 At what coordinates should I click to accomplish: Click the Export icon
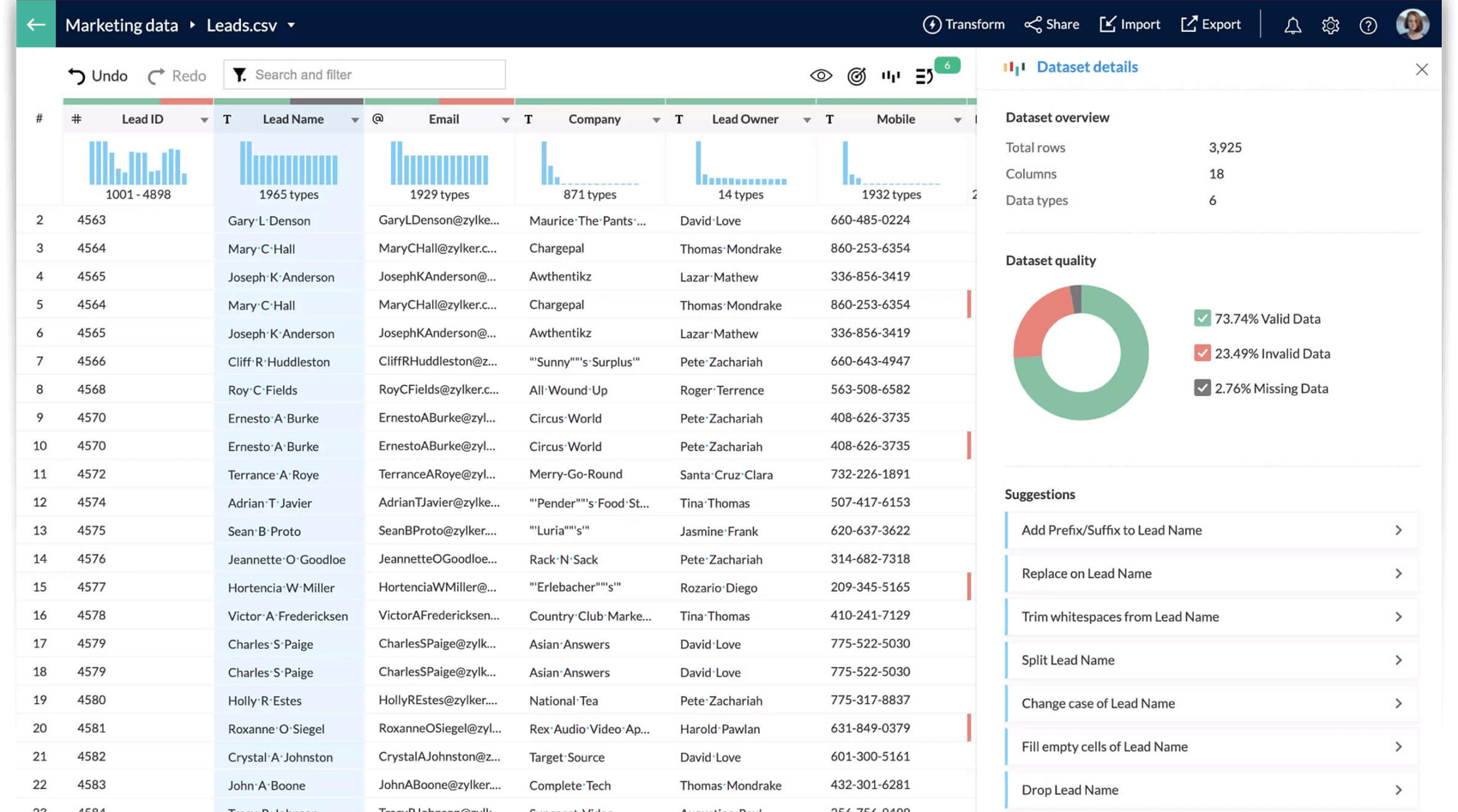1210,24
